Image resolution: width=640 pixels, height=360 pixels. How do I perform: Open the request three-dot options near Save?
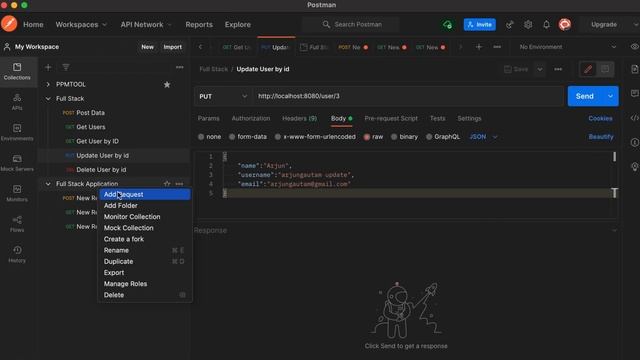click(x=558, y=69)
